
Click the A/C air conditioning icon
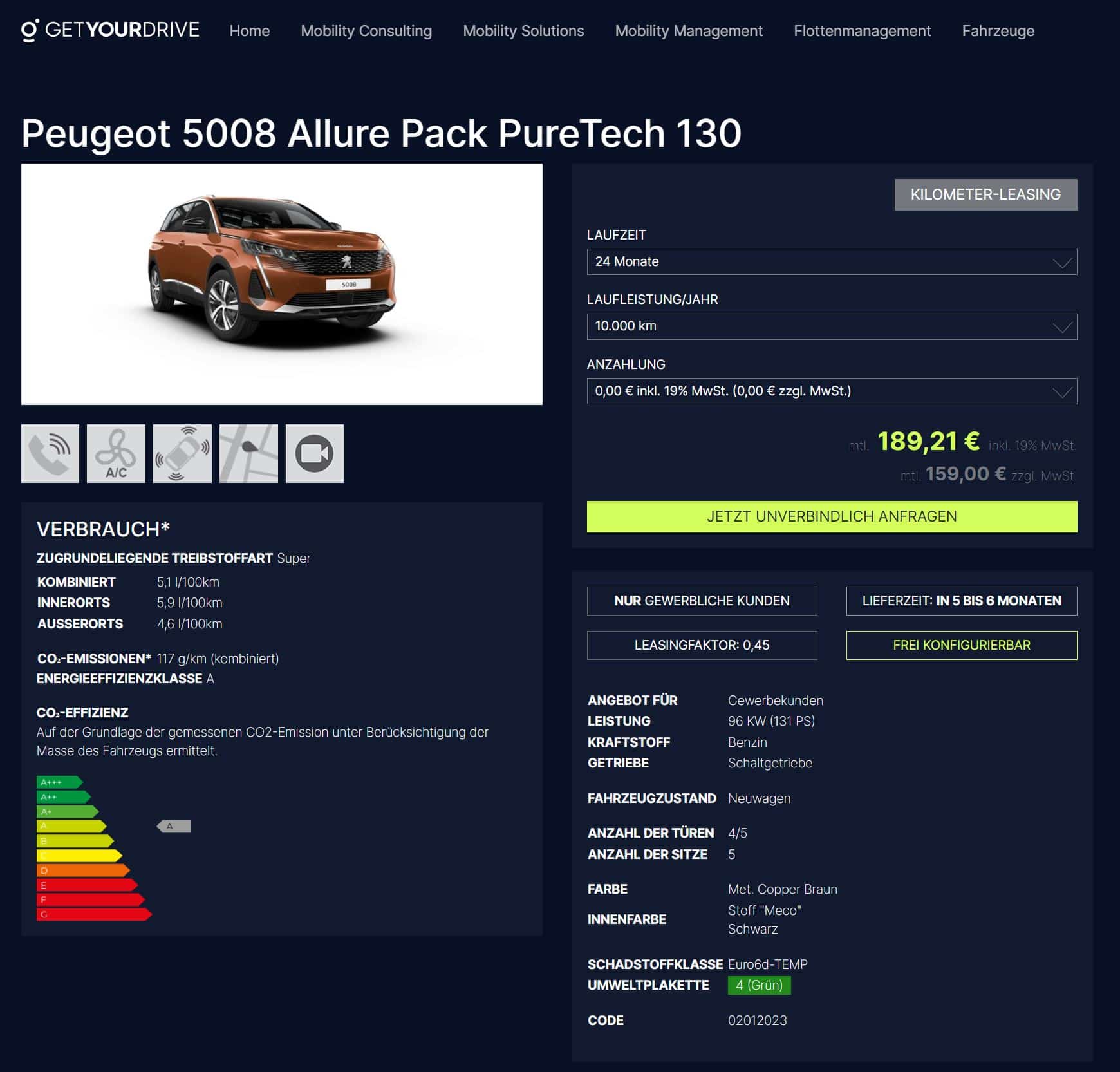(116, 453)
